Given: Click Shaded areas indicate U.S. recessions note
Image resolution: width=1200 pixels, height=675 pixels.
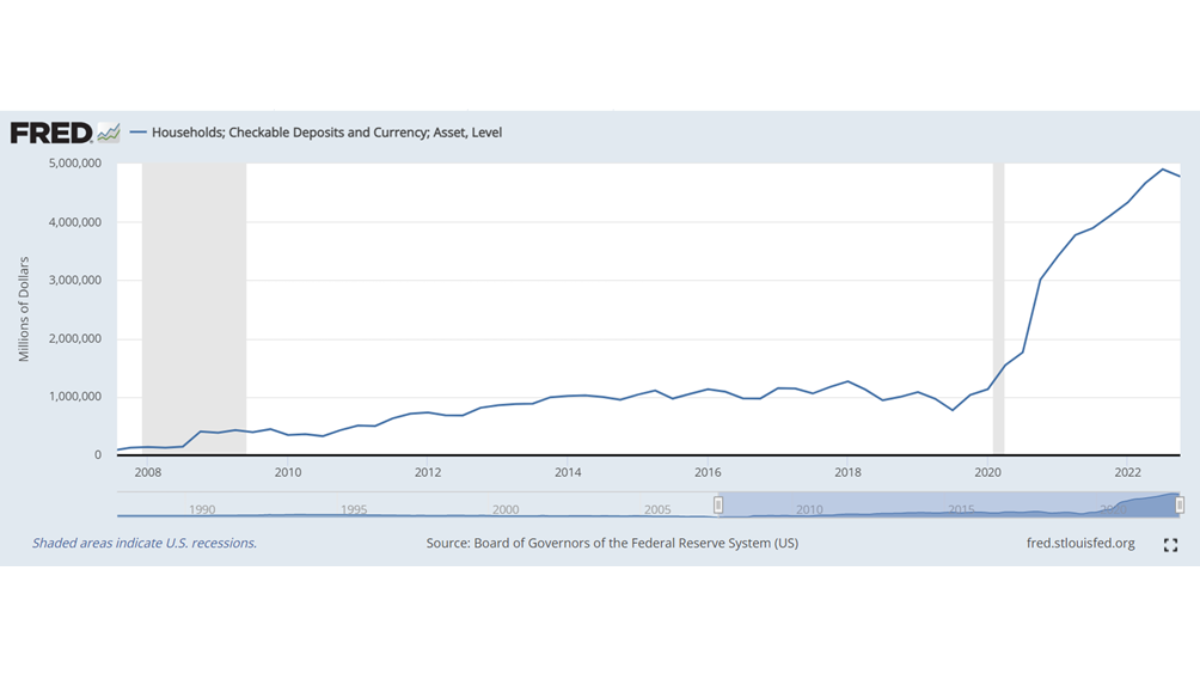Looking at the screenshot, I should click(145, 543).
